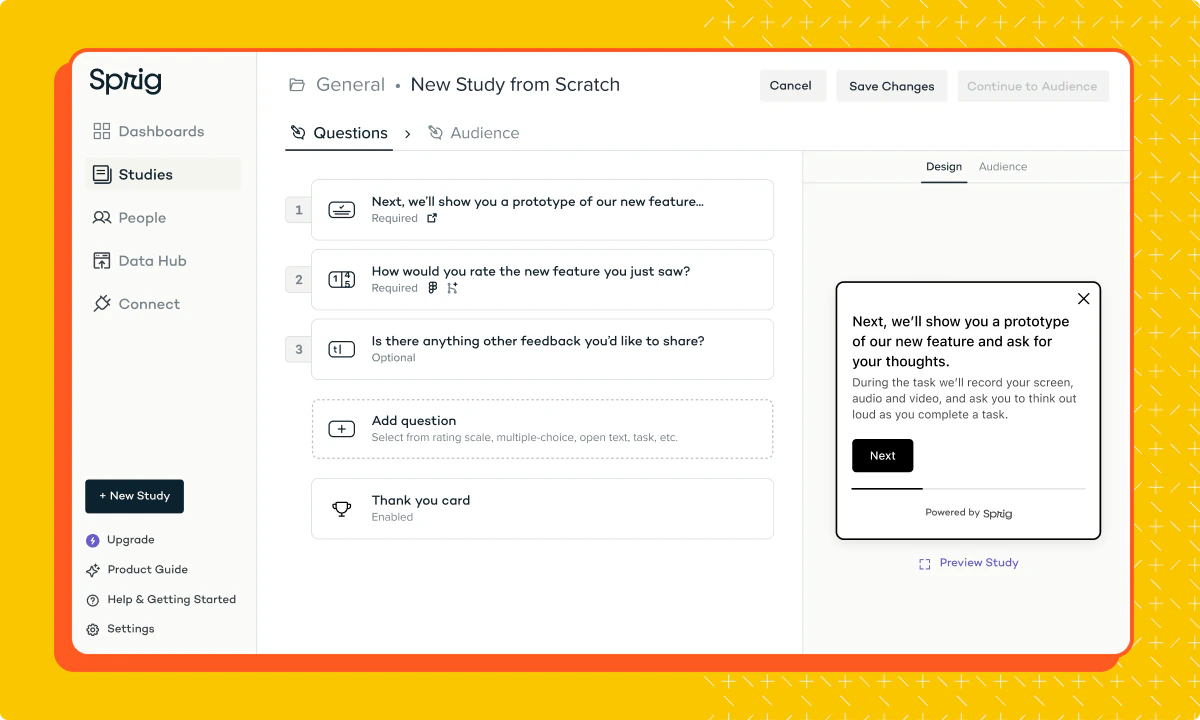The width and height of the screenshot is (1200, 720).
Task: Open question 2 rating card
Action: point(542,279)
